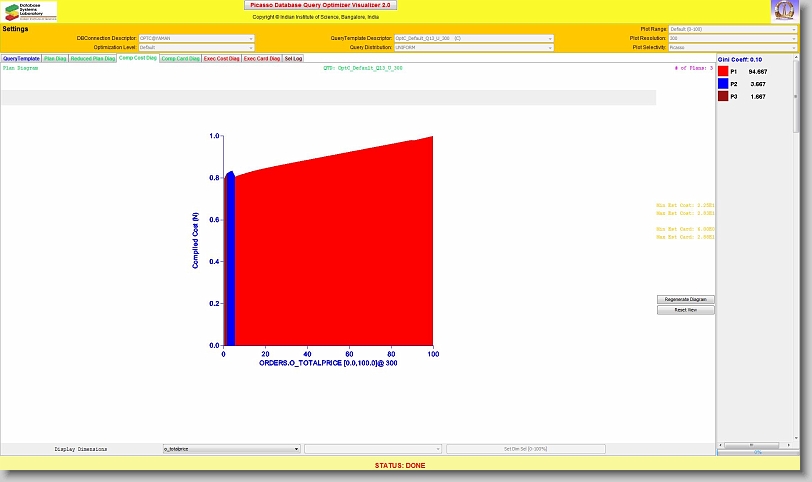This screenshot has width=812, height=482.
Task: Click the Reset View button
Action: point(686,310)
